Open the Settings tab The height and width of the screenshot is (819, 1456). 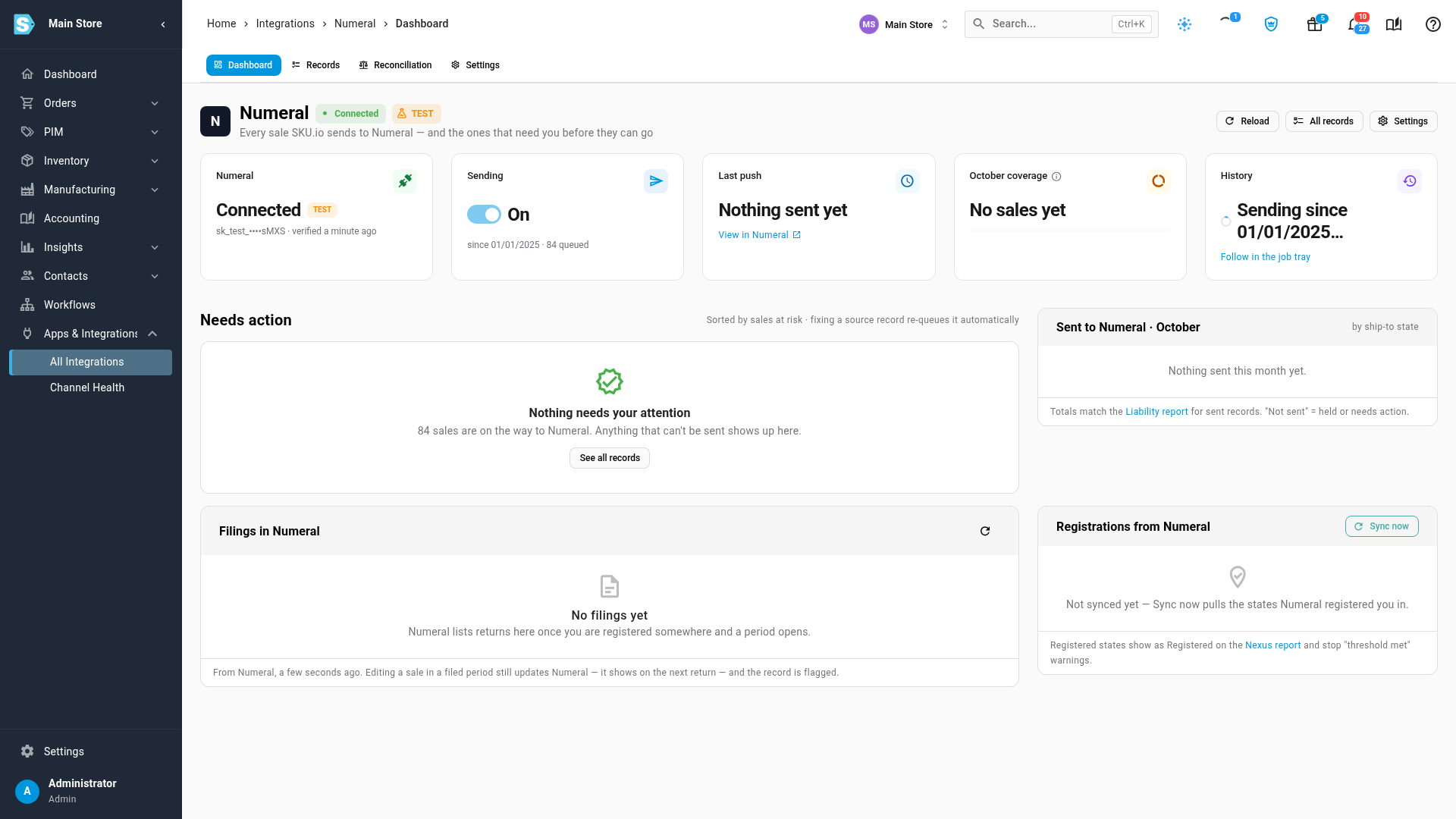pyautogui.click(x=475, y=65)
